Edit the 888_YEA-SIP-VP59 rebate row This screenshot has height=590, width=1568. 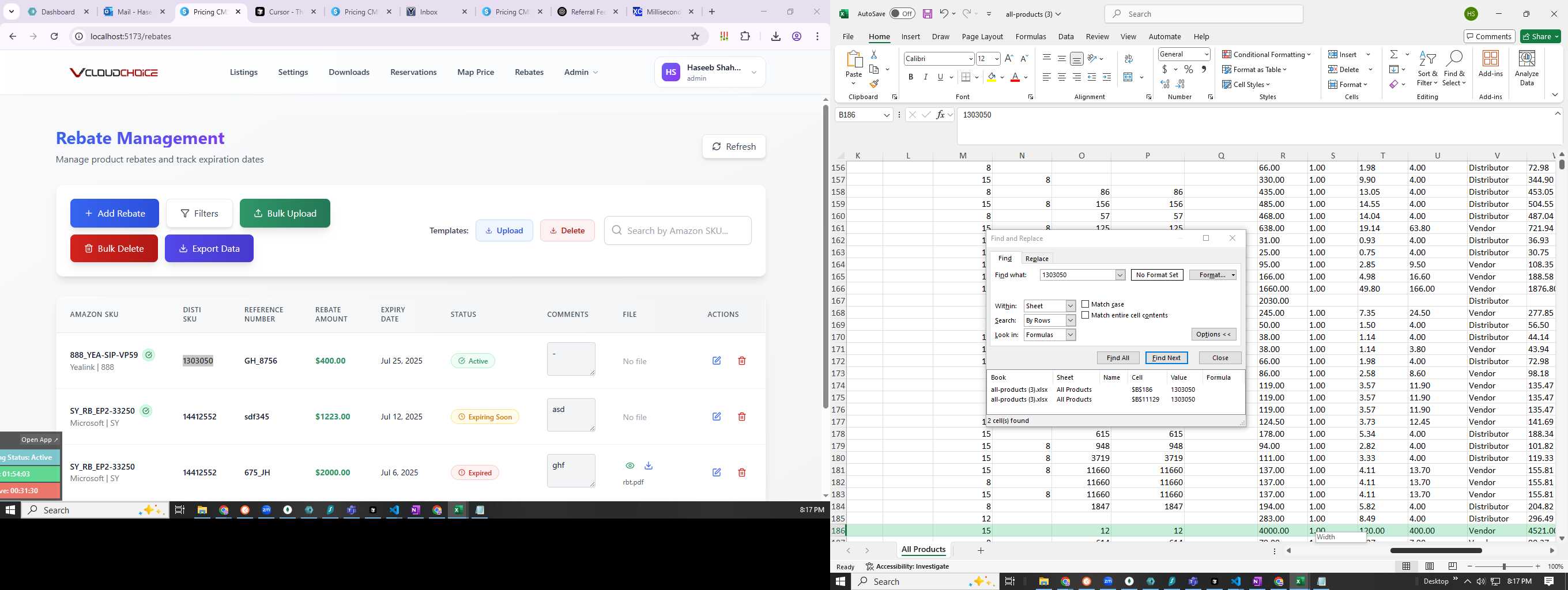tap(717, 361)
